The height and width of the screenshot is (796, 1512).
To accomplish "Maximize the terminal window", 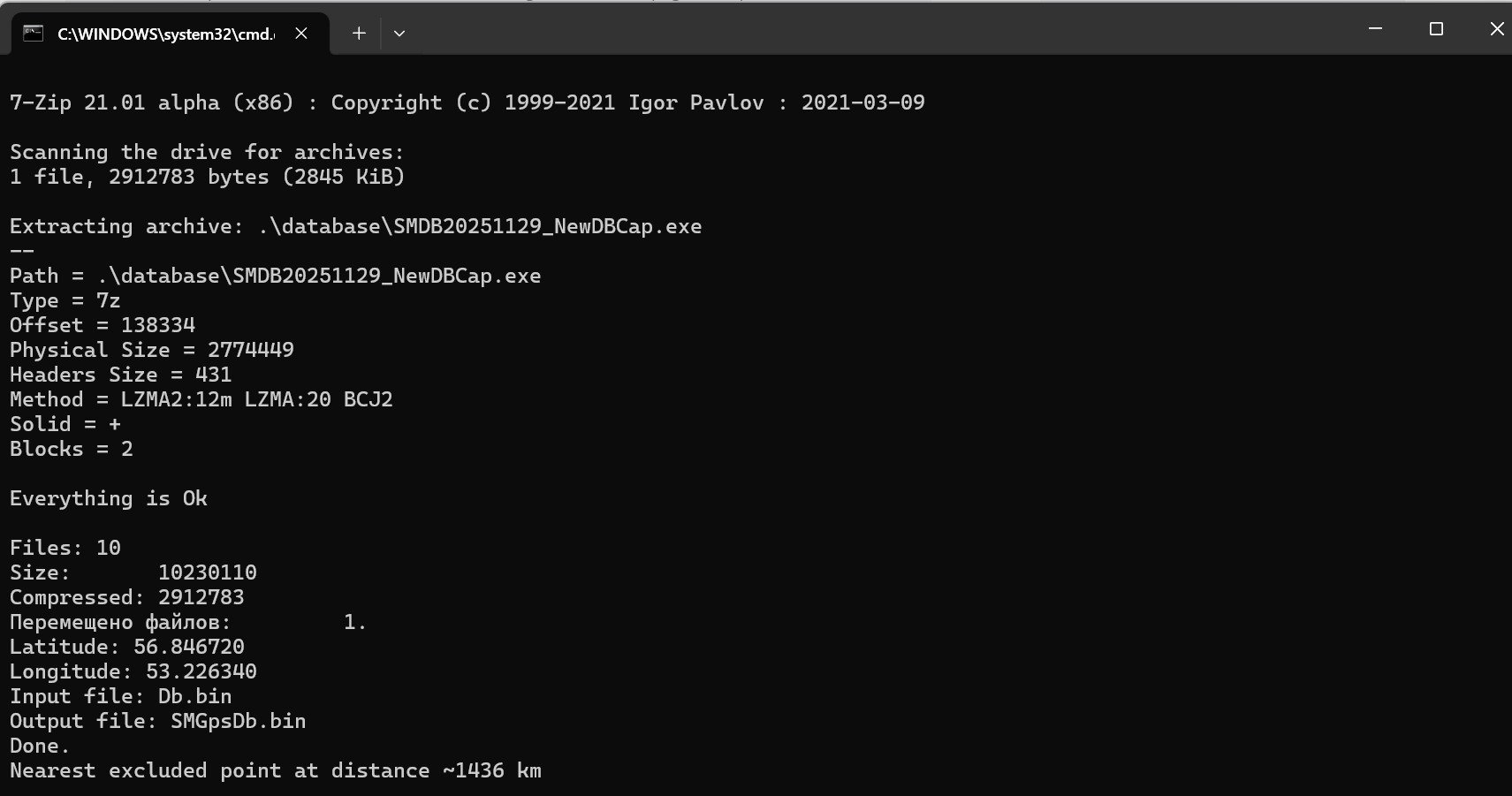I will 1436,29.
